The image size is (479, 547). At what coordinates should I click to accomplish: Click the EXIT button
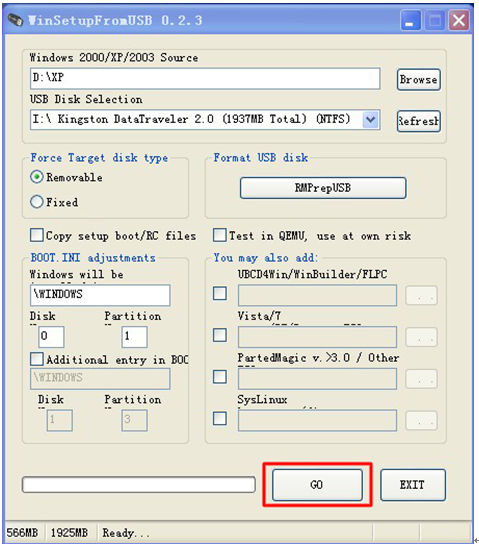[x=413, y=485]
